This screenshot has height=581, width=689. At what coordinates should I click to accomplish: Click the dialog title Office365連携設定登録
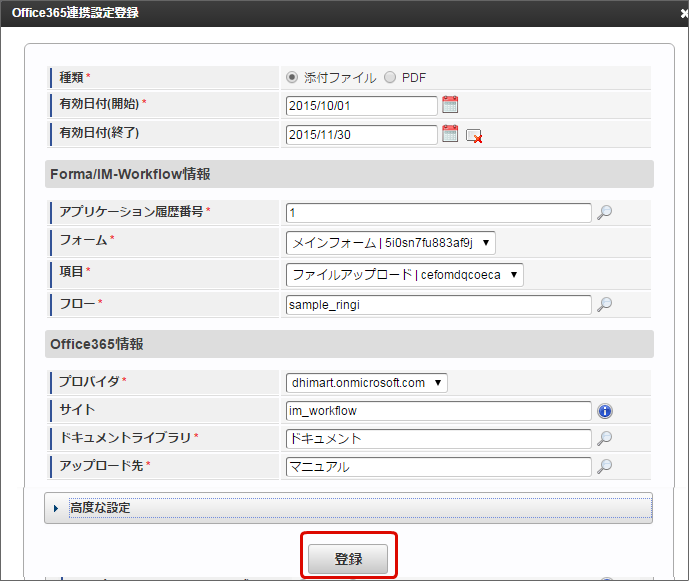pyautogui.click(x=75, y=13)
